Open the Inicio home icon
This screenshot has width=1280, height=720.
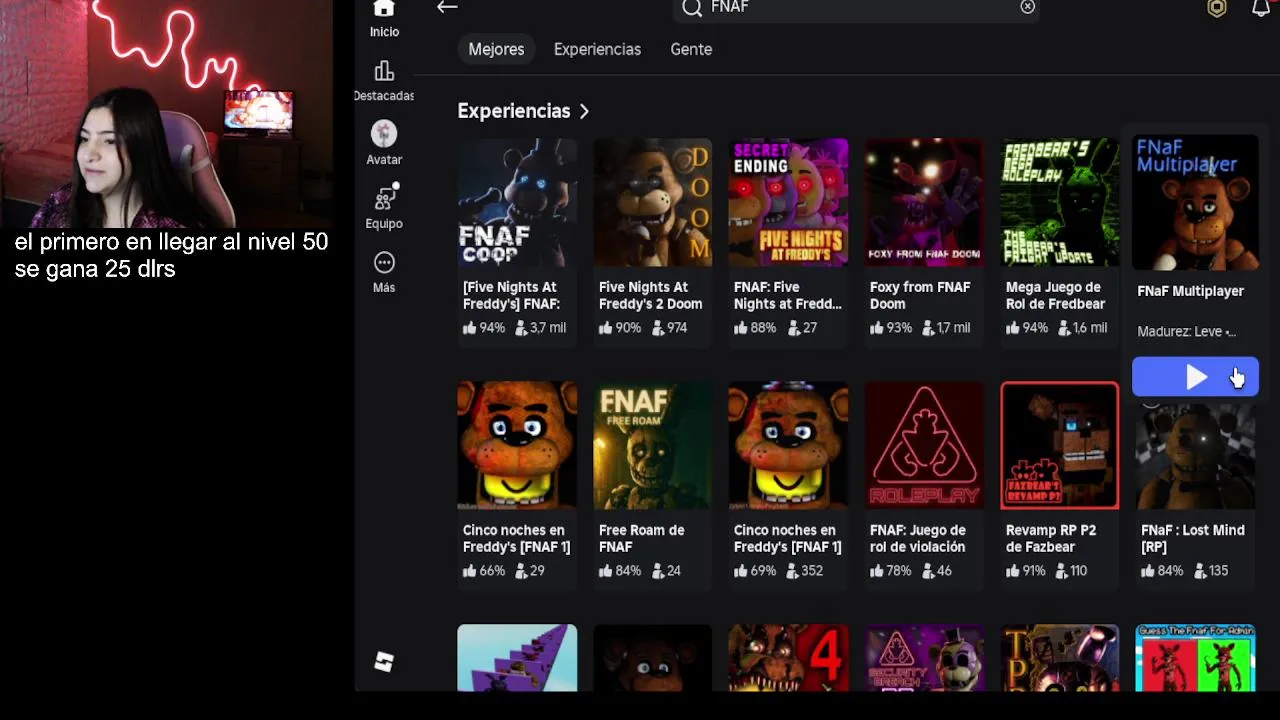[384, 9]
